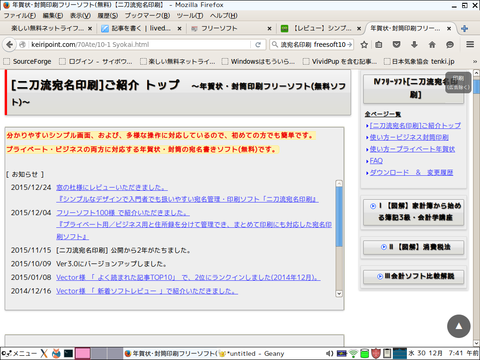Open the ダウンロード & 変更履歴 link

pos(411,172)
